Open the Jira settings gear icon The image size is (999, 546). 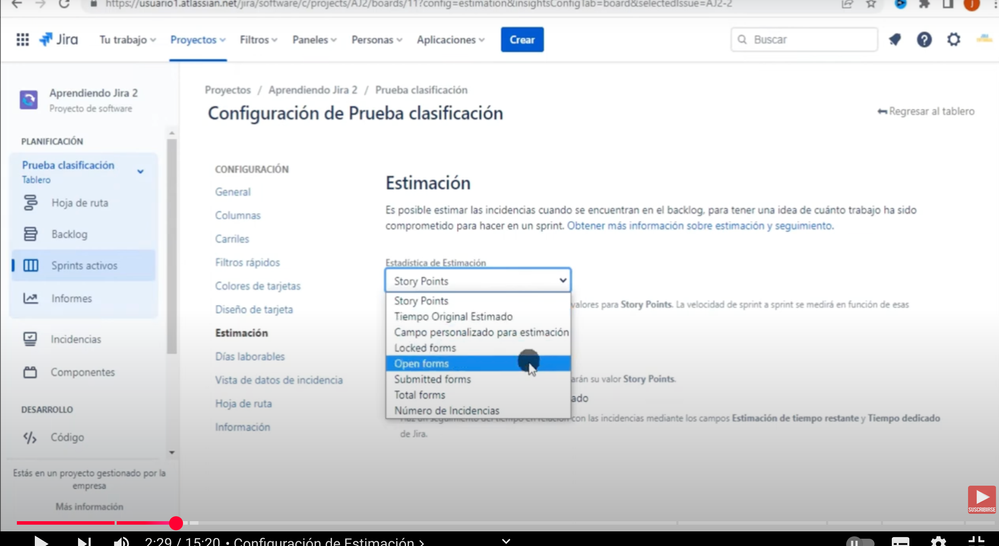point(954,40)
